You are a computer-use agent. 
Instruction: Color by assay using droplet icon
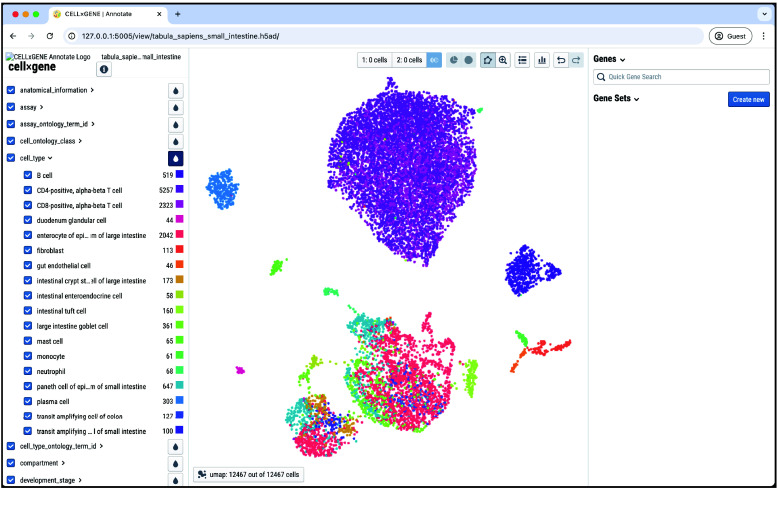[x=176, y=107]
